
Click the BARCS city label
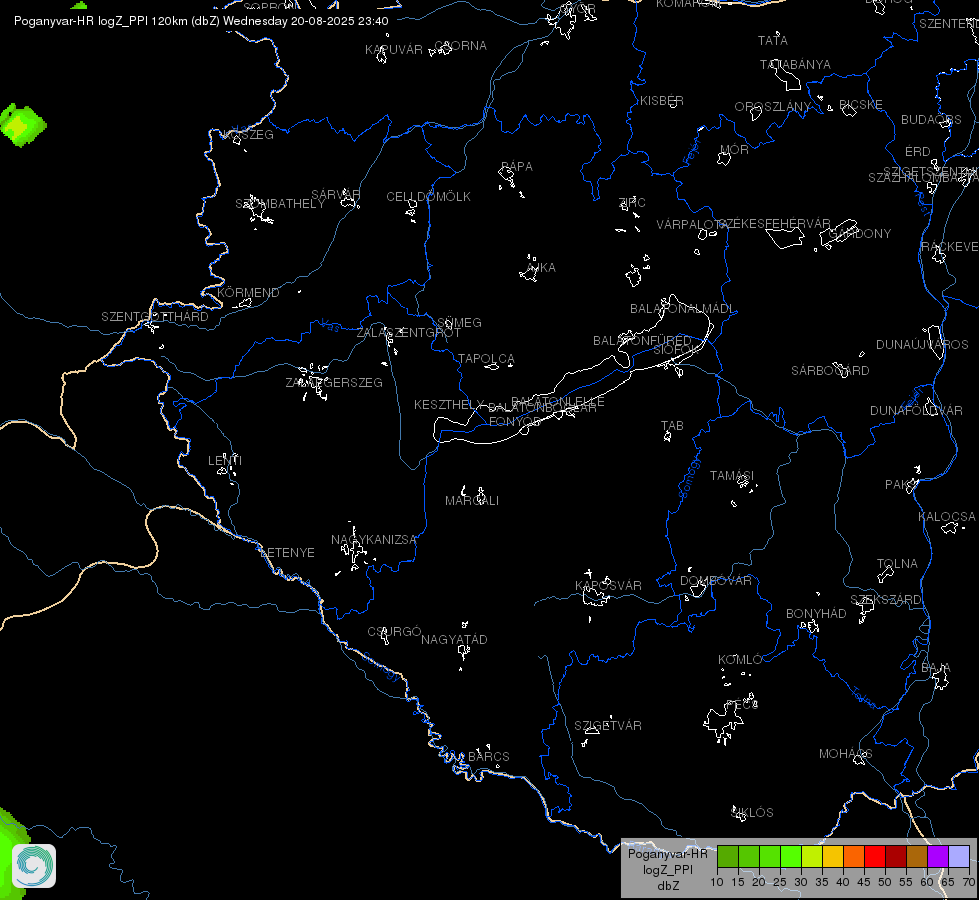pyautogui.click(x=489, y=756)
